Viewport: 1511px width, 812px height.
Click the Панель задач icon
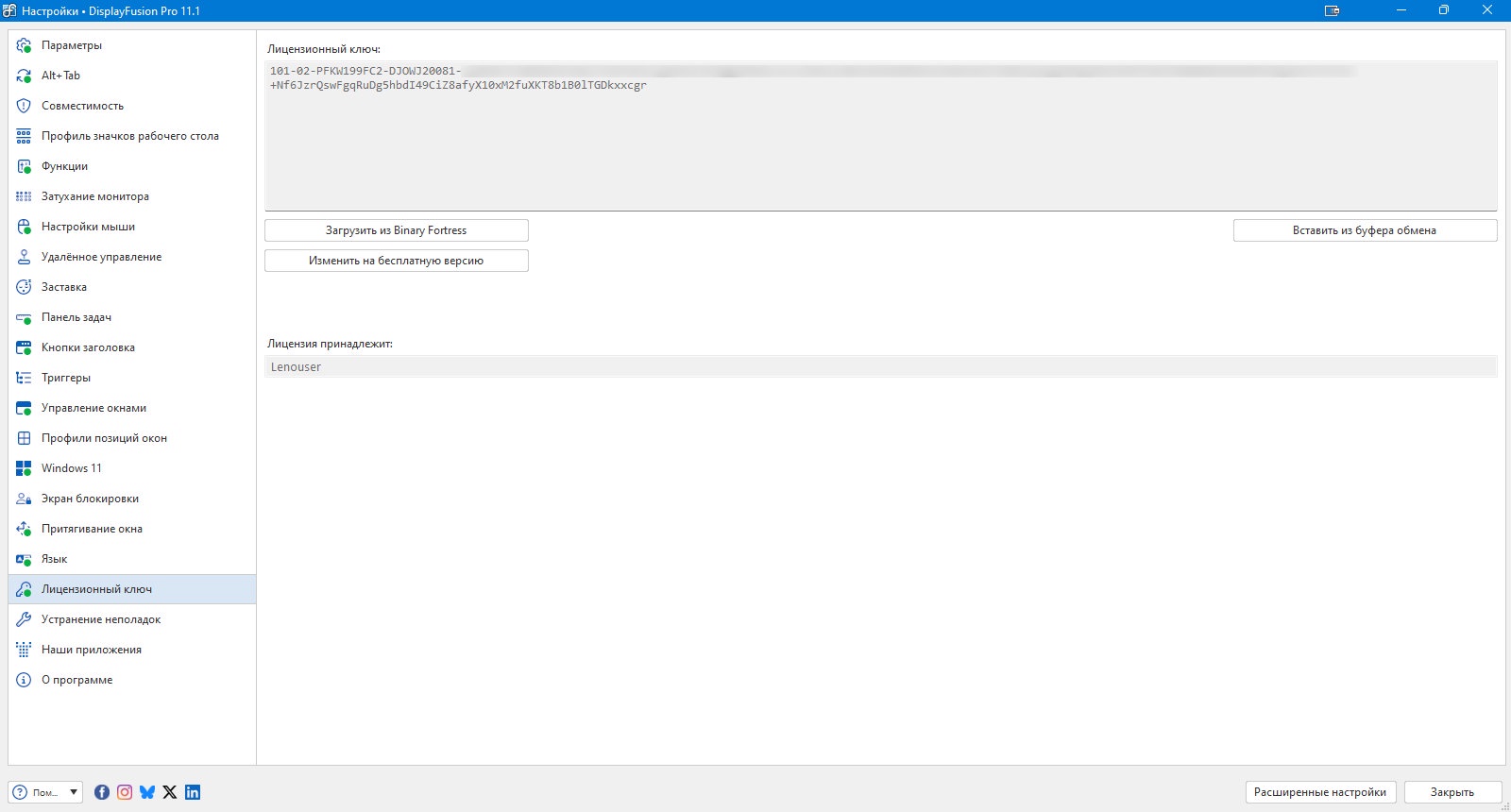(x=25, y=317)
